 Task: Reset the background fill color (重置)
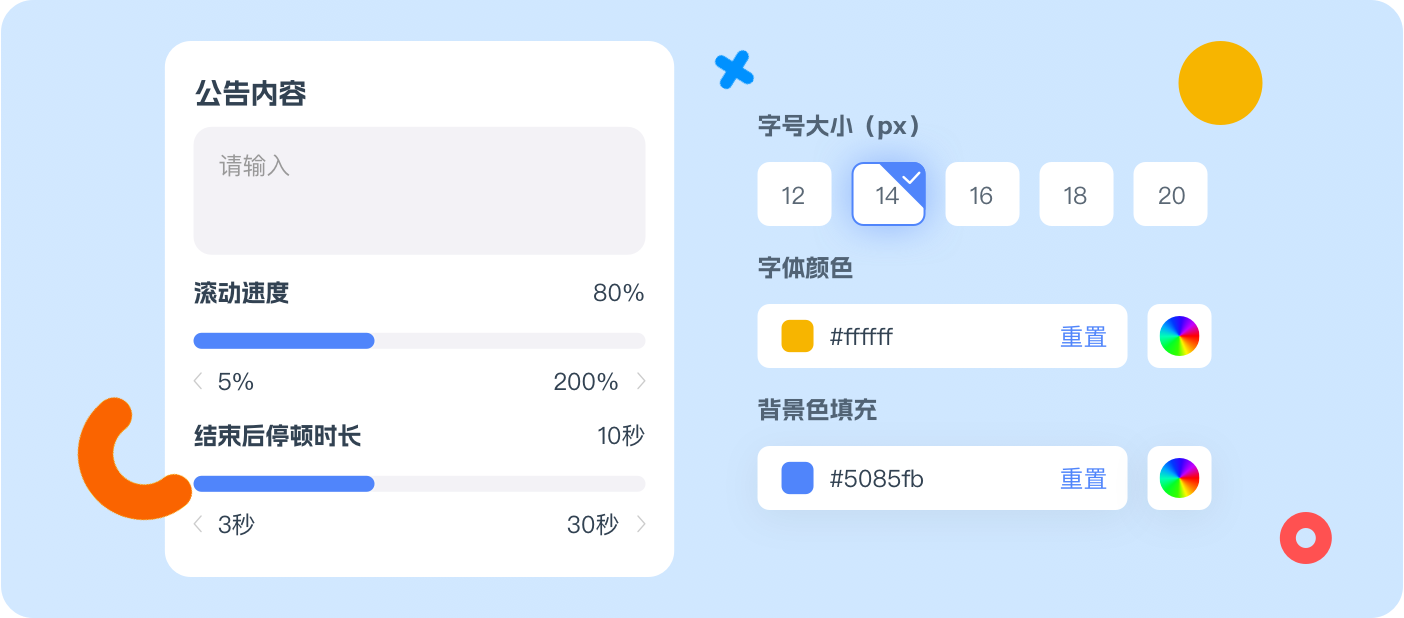(x=1083, y=479)
